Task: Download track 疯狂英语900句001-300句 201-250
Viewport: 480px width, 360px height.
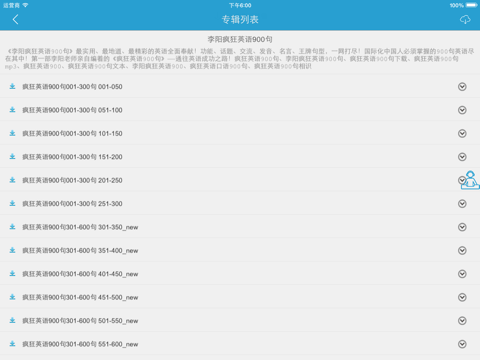Action: tap(12, 180)
